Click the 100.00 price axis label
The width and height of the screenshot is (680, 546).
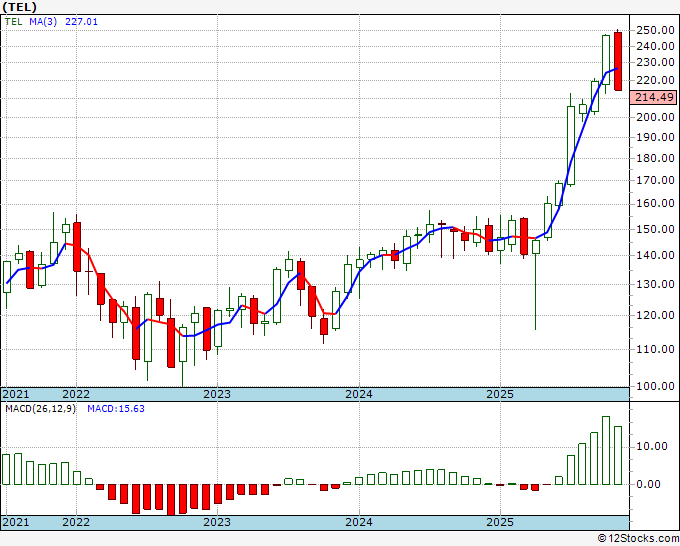pos(655,386)
